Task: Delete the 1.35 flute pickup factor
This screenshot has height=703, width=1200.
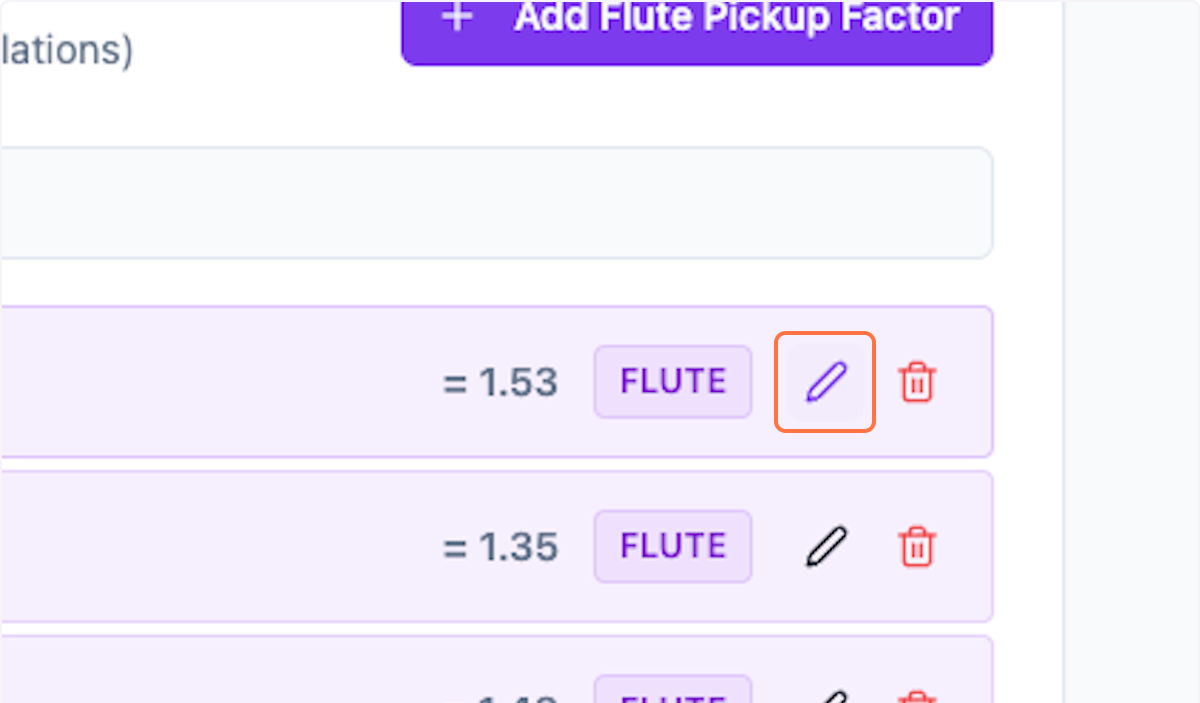Action: pos(917,546)
